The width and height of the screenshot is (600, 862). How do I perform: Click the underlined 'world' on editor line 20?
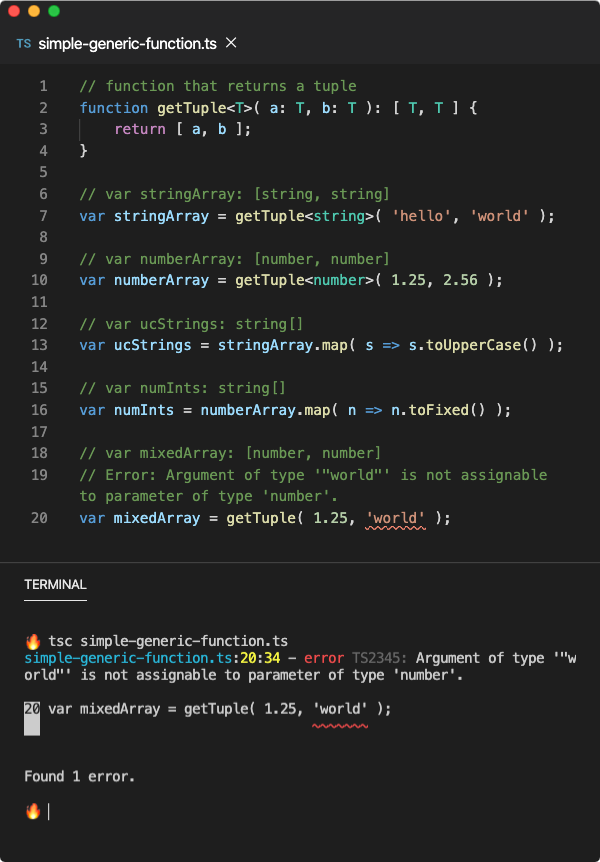click(395, 518)
